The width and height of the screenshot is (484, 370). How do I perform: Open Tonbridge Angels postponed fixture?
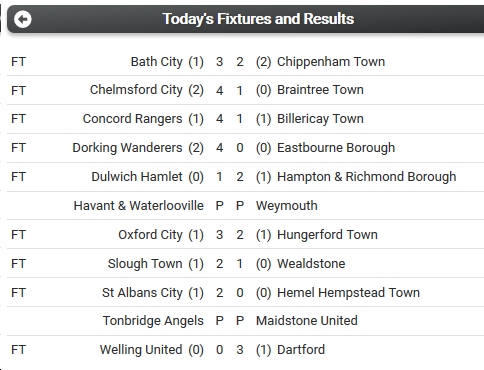(x=246, y=321)
